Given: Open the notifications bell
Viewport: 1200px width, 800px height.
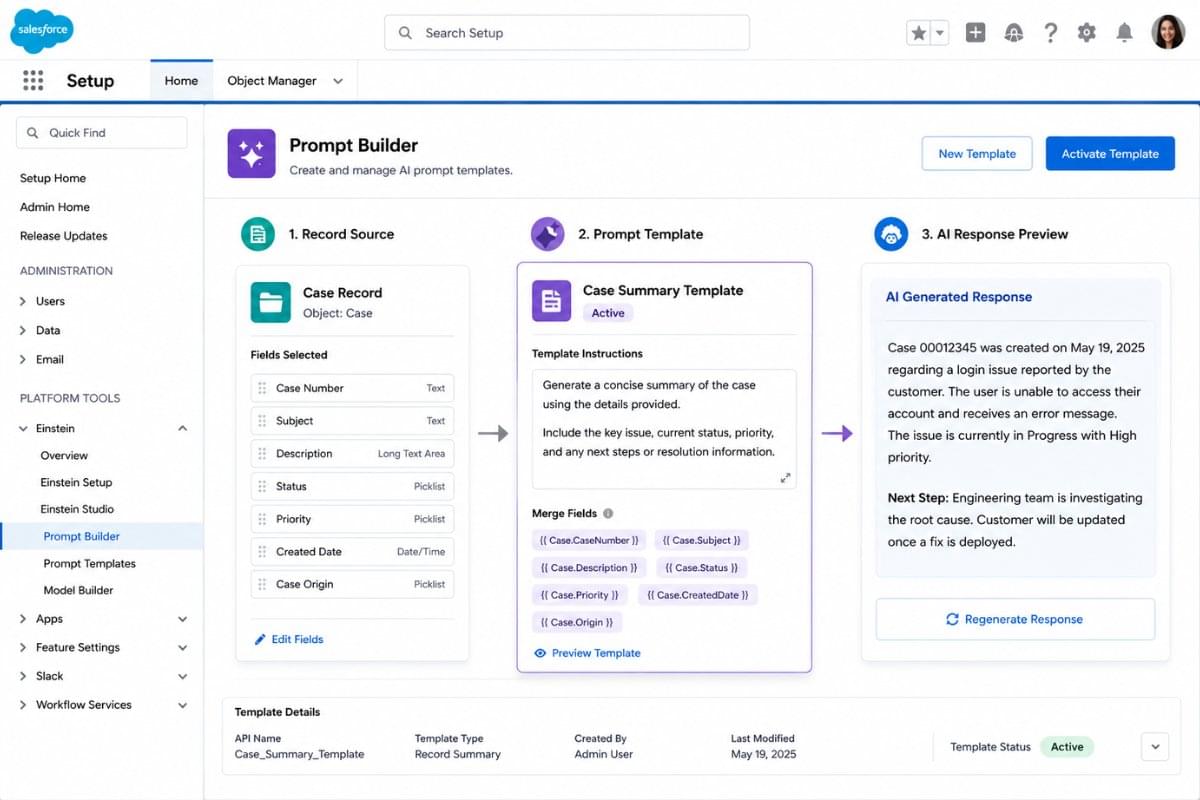Looking at the screenshot, I should tap(1124, 33).
